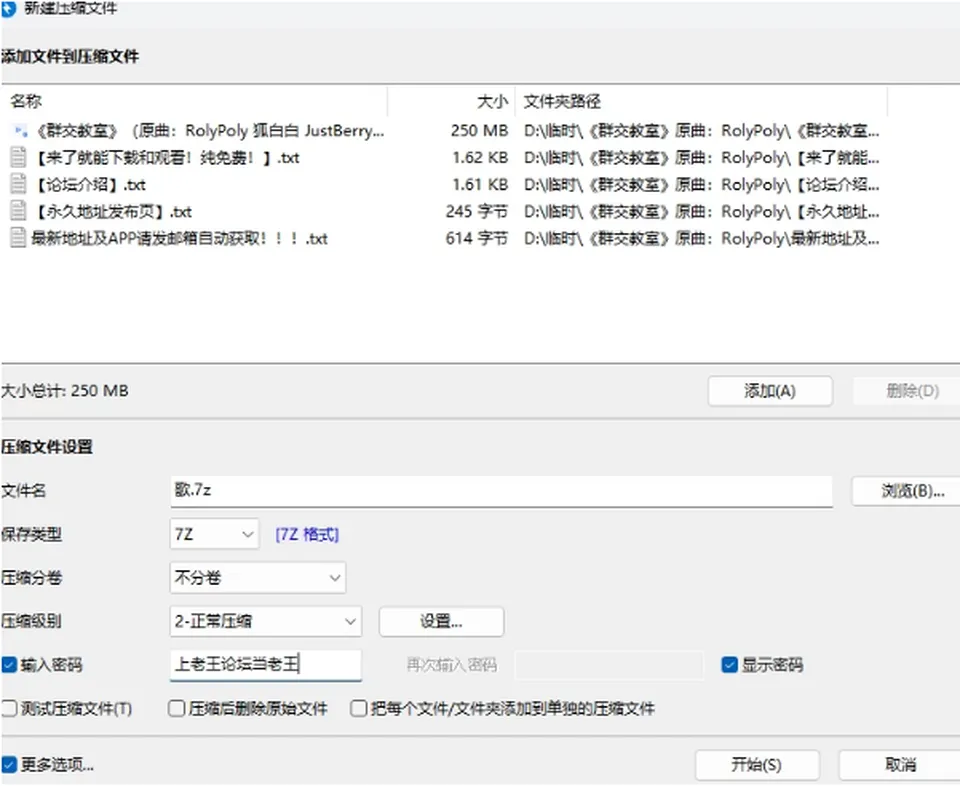Viewport: 960px width, 786px height.
Task: Uncheck the 输入密码 checkbox
Action: (x=9, y=665)
